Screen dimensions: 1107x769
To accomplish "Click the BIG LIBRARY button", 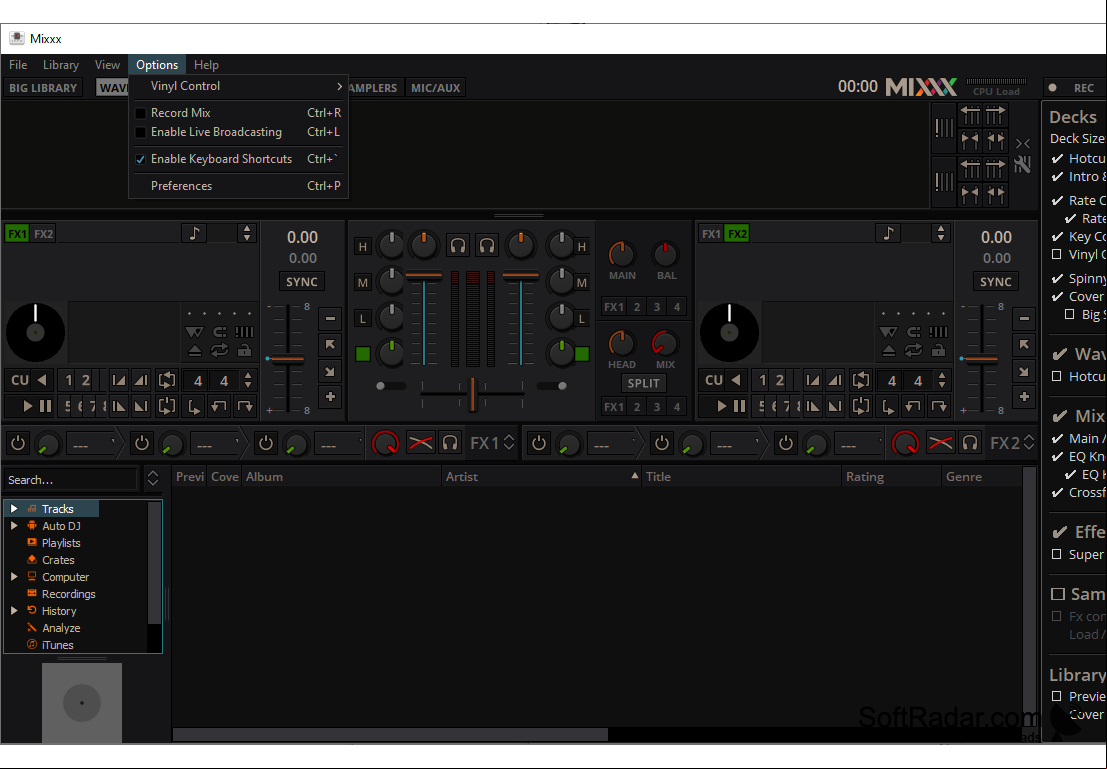I will click(x=43, y=88).
